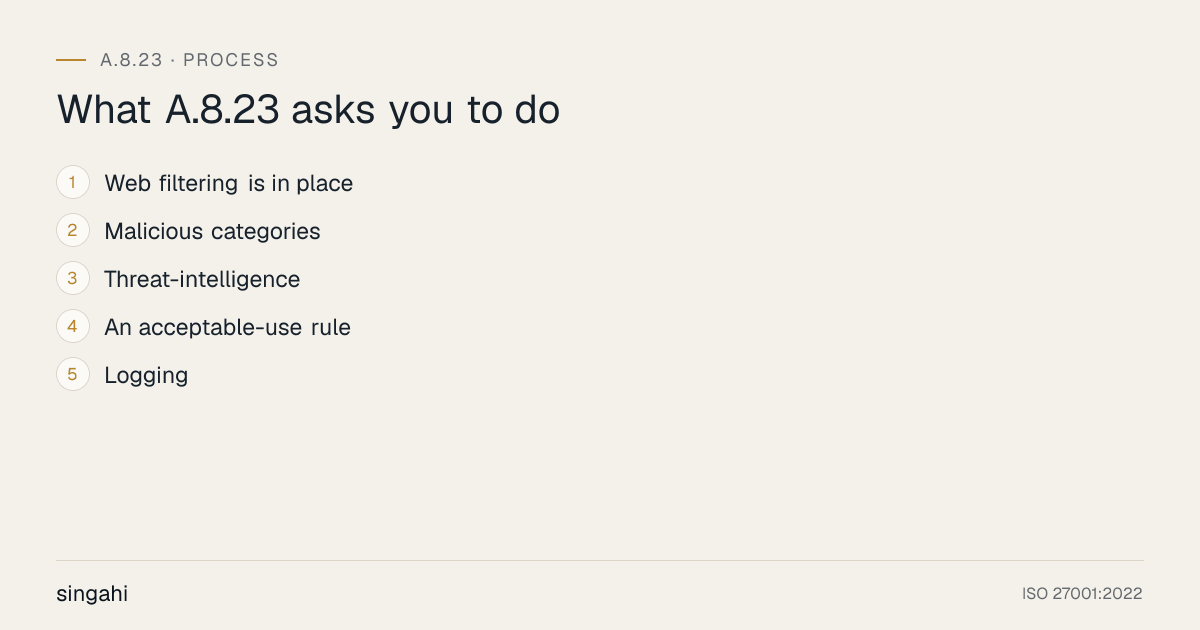This screenshot has width=1200, height=630.
Task: Click the number 3 circle badge
Action: [73, 279]
